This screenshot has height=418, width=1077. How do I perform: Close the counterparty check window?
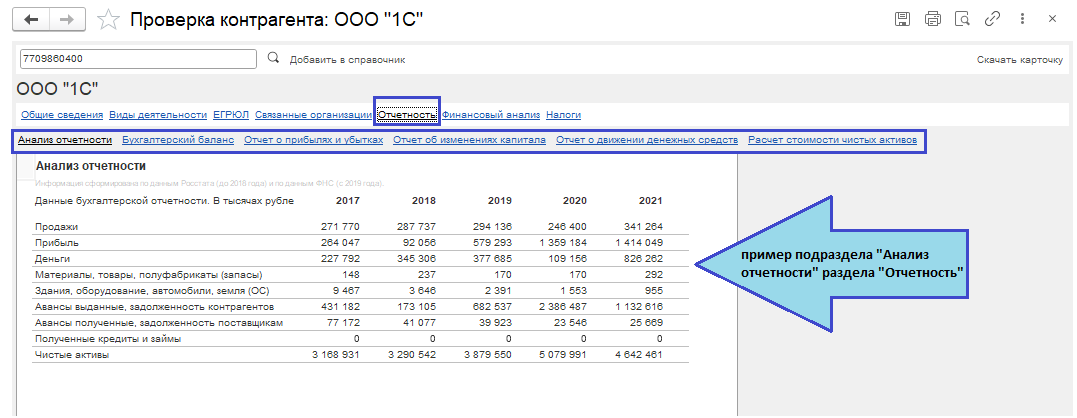pos(1052,19)
